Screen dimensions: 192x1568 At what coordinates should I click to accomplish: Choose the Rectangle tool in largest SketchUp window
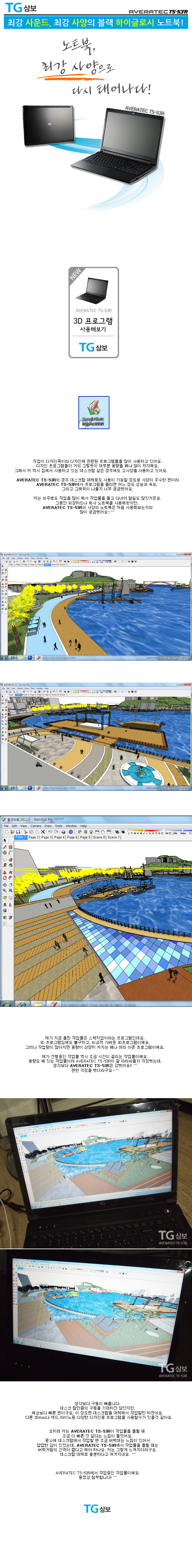click(x=11, y=847)
